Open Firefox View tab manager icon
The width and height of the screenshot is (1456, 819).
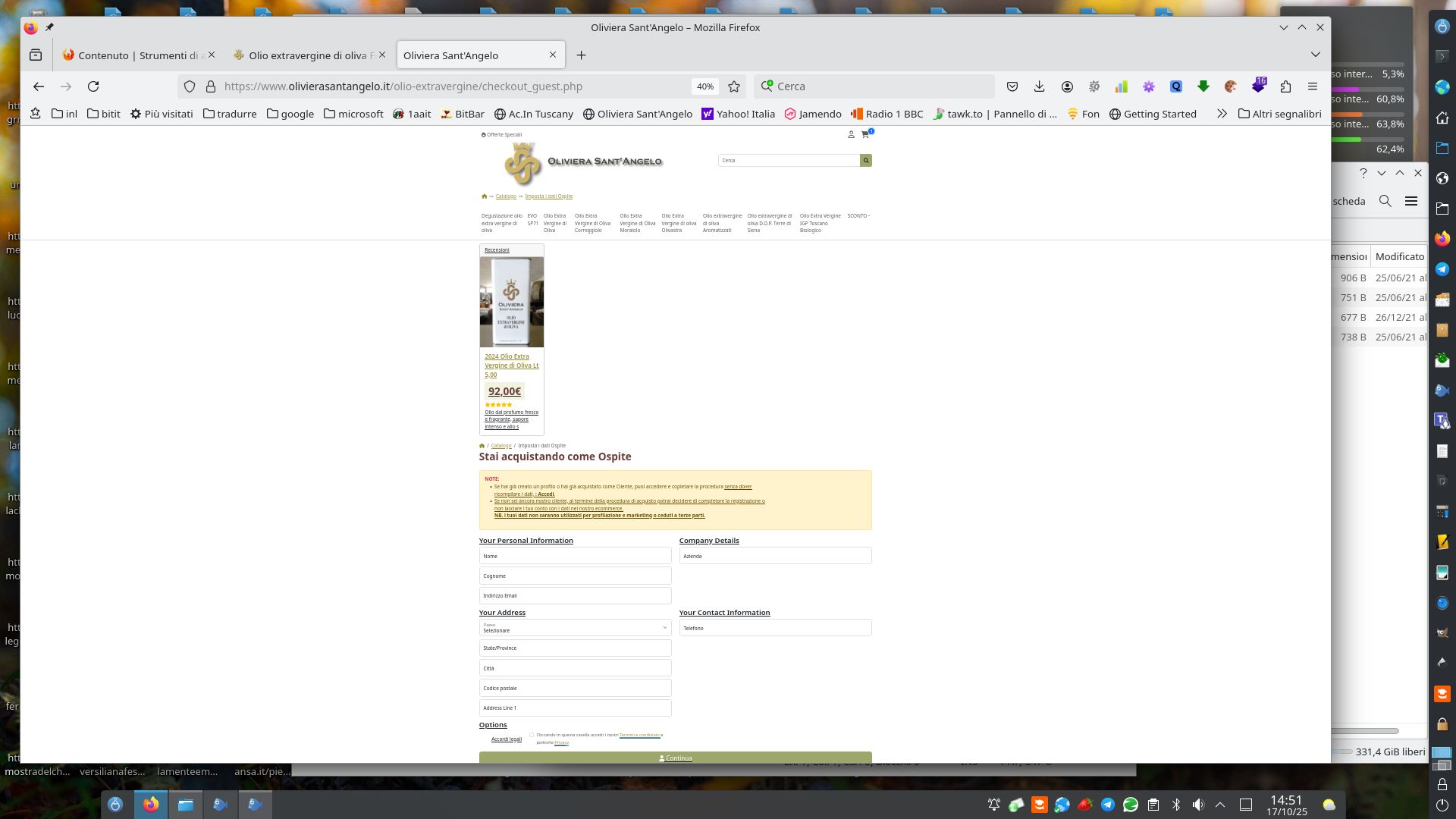(x=36, y=55)
